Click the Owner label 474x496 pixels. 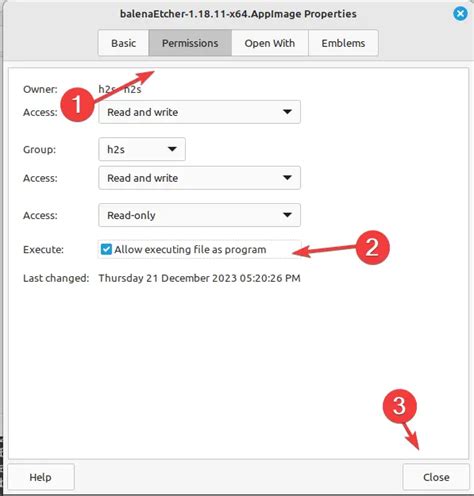point(40,89)
